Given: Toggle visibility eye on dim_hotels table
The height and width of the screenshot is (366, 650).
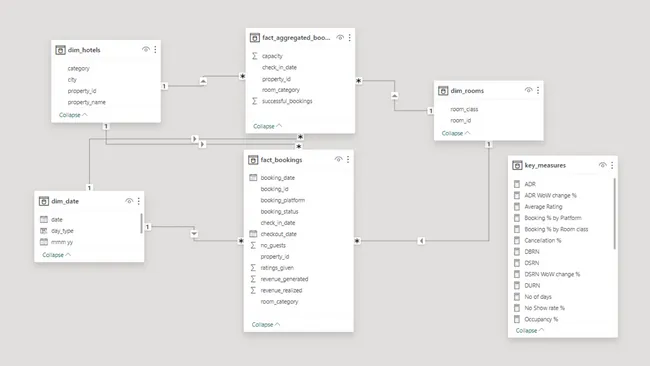Looking at the screenshot, I should [146, 49].
